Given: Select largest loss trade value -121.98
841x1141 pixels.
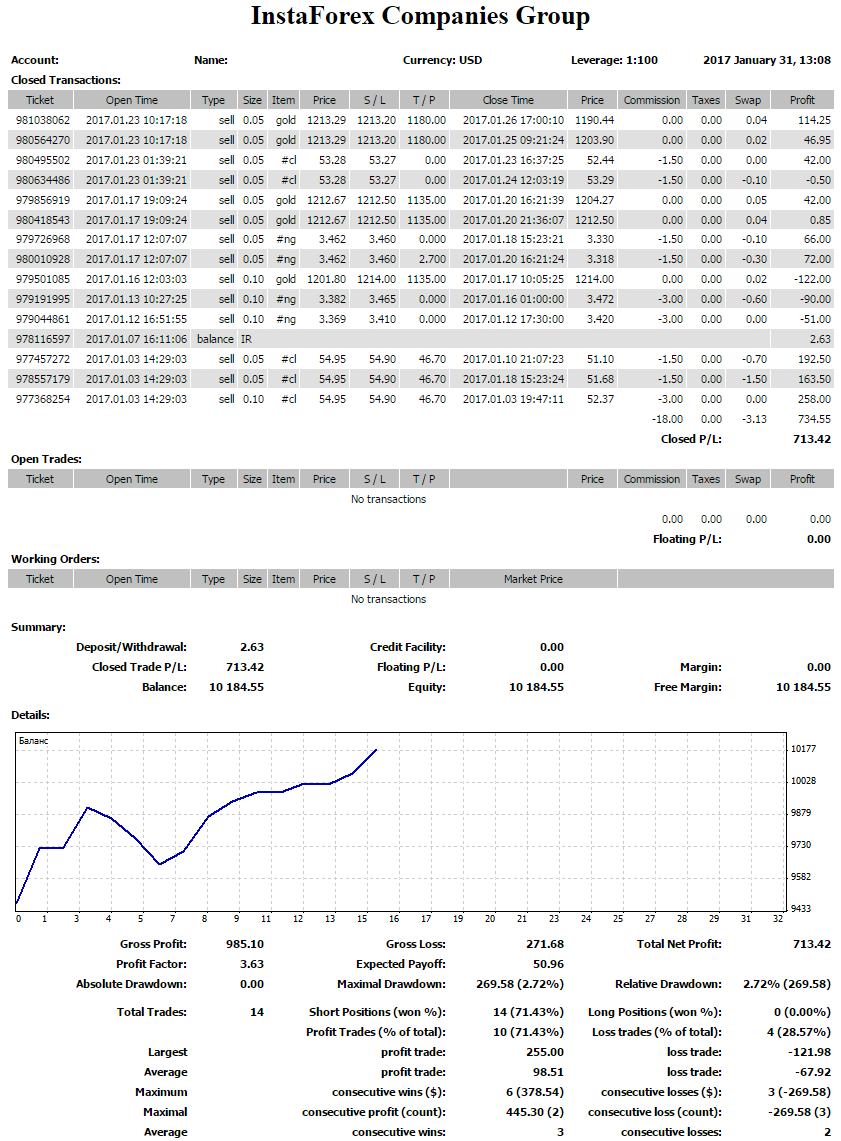Looking at the screenshot, I should pos(810,1052).
